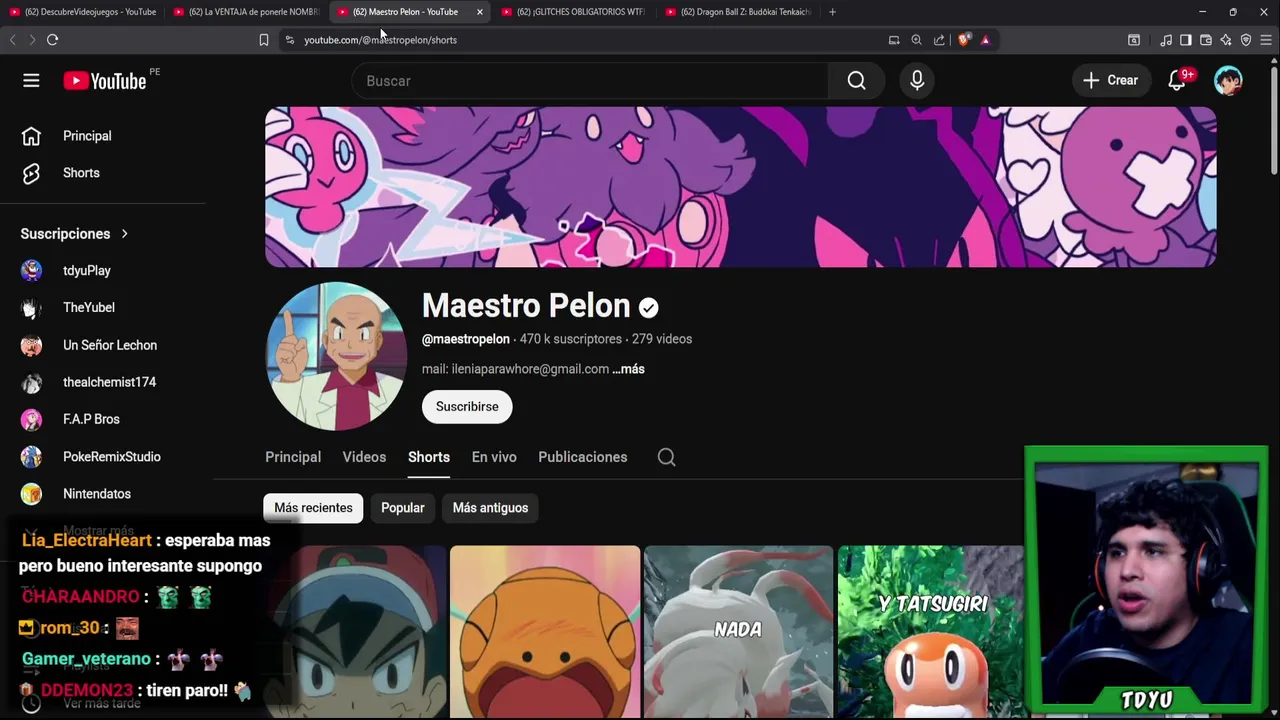Go to the YouTube home logo
The height and width of the screenshot is (720, 1280).
[105, 81]
